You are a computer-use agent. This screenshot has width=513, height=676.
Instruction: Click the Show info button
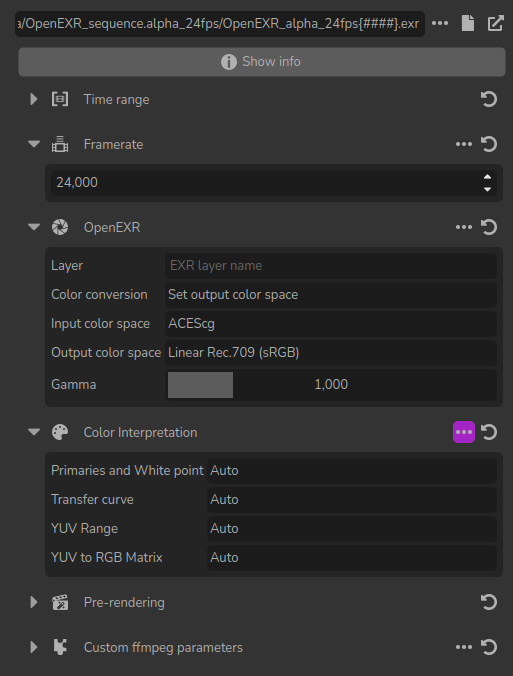coord(262,62)
